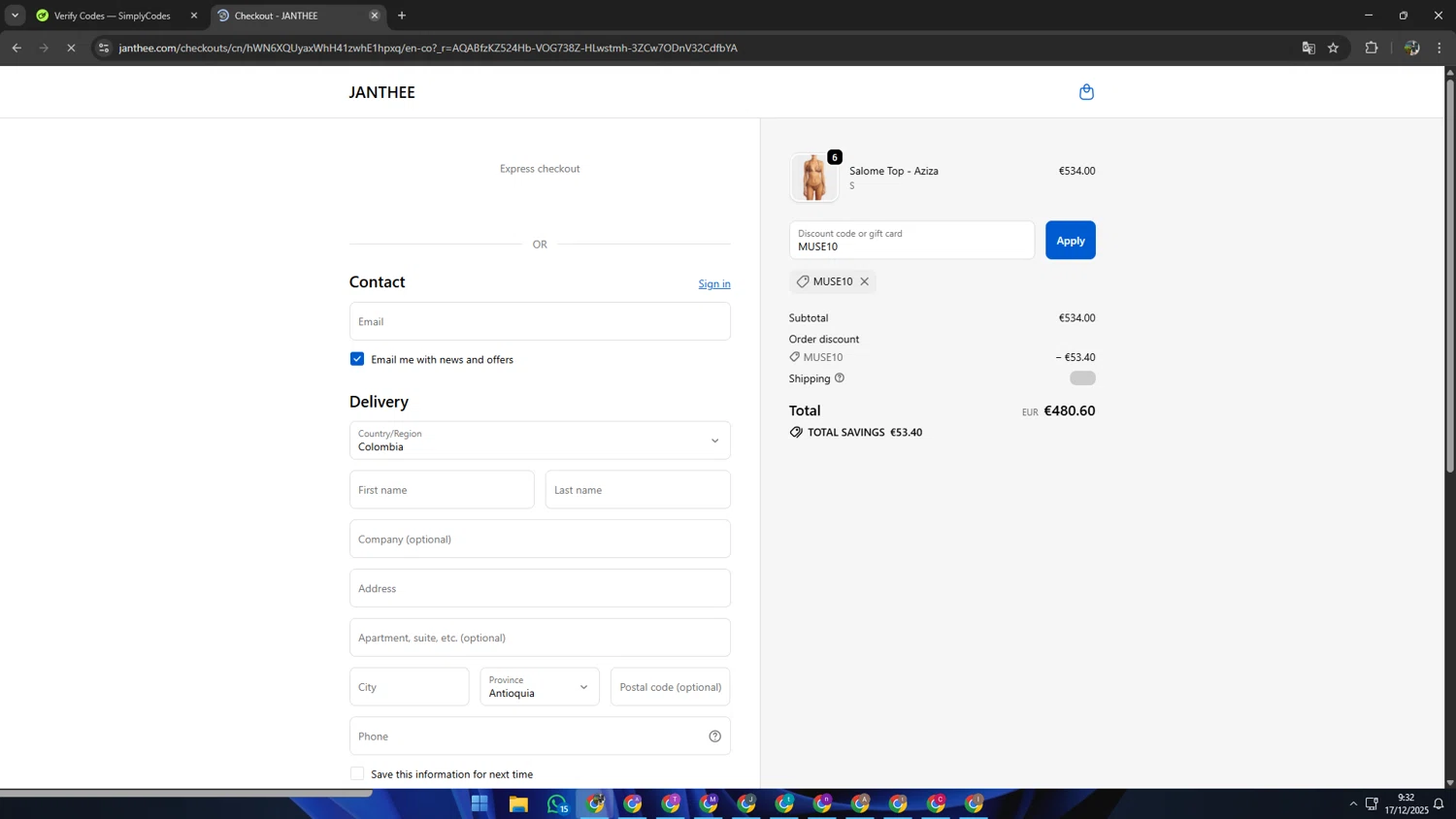1456x819 pixels.
Task: Click the Address field
Action: [x=540, y=588]
